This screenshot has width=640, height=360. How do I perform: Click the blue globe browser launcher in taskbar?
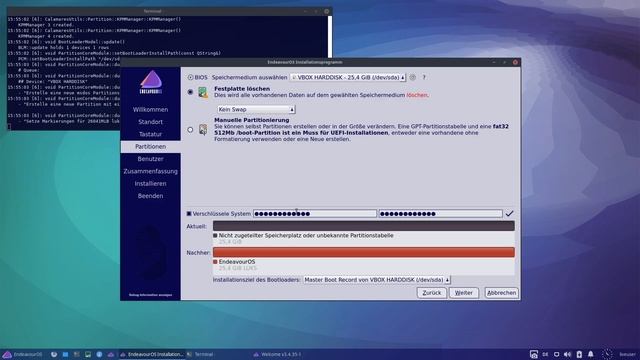(99, 354)
